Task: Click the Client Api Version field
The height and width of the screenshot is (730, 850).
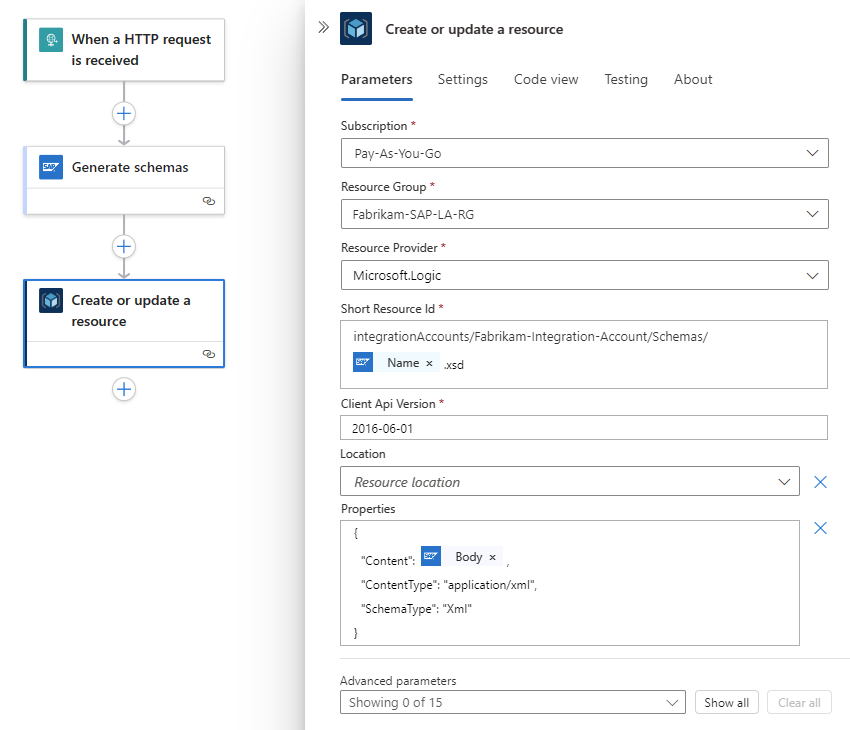Action: 584,427
